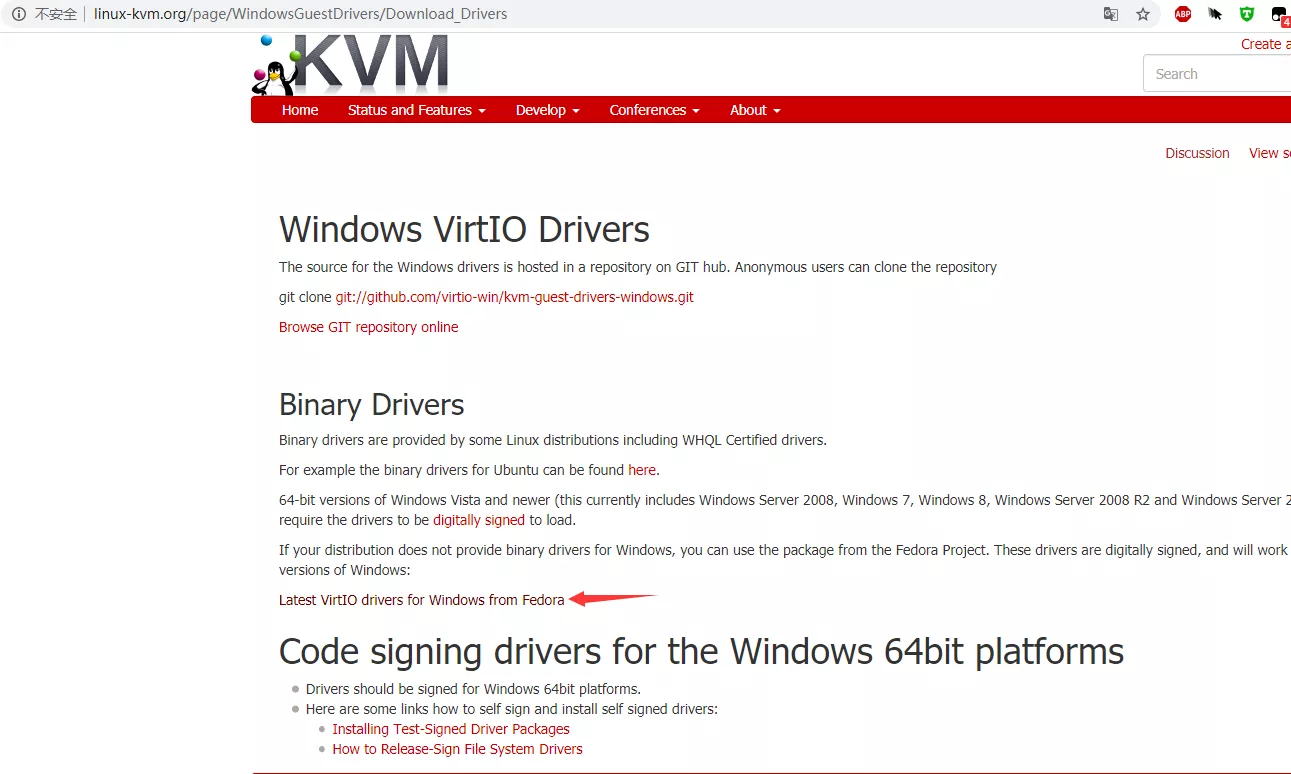Switch to the Discussion tab
Viewport: 1291px width, 774px height.
click(x=1197, y=153)
